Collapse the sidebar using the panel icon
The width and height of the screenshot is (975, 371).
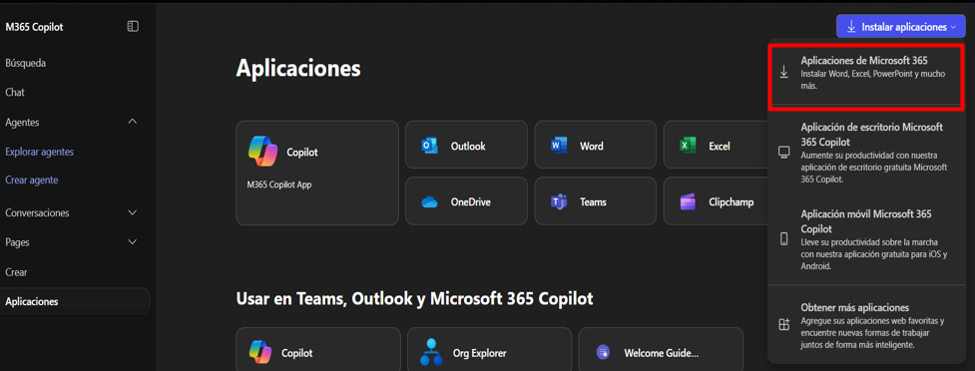(x=132, y=27)
